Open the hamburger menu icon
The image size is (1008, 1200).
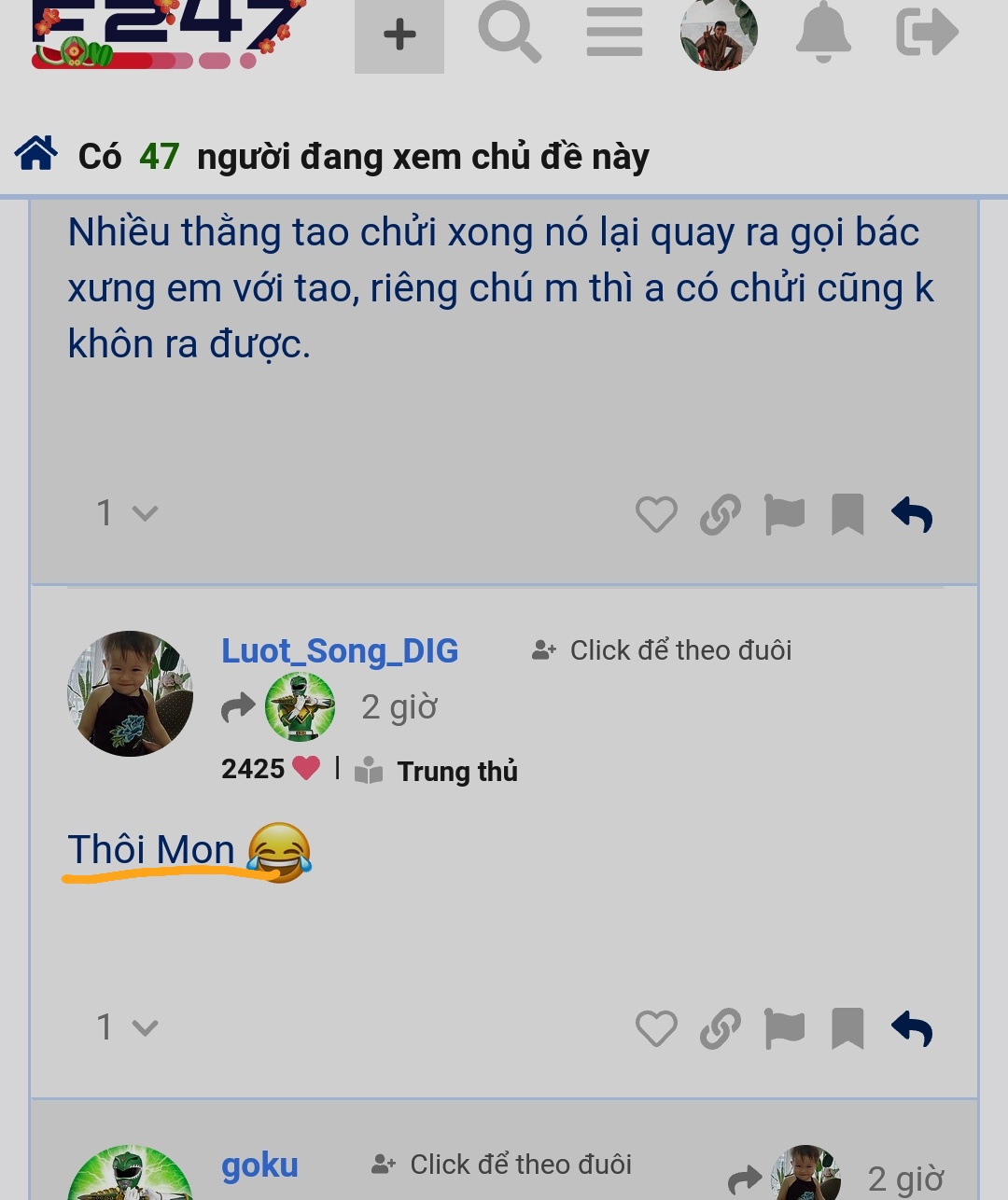click(614, 32)
